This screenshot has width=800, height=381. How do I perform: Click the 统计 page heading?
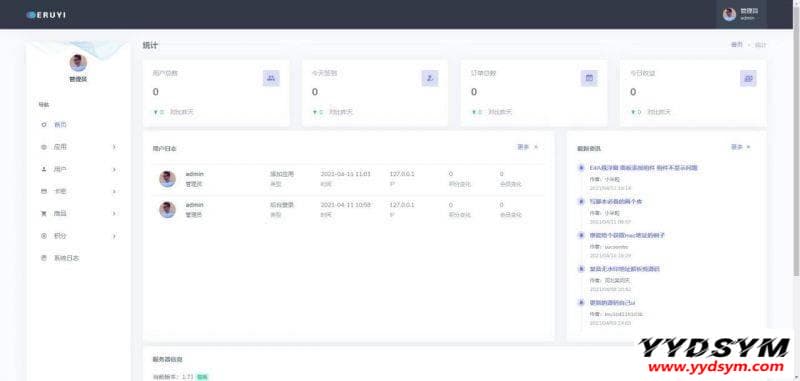(x=150, y=45)
